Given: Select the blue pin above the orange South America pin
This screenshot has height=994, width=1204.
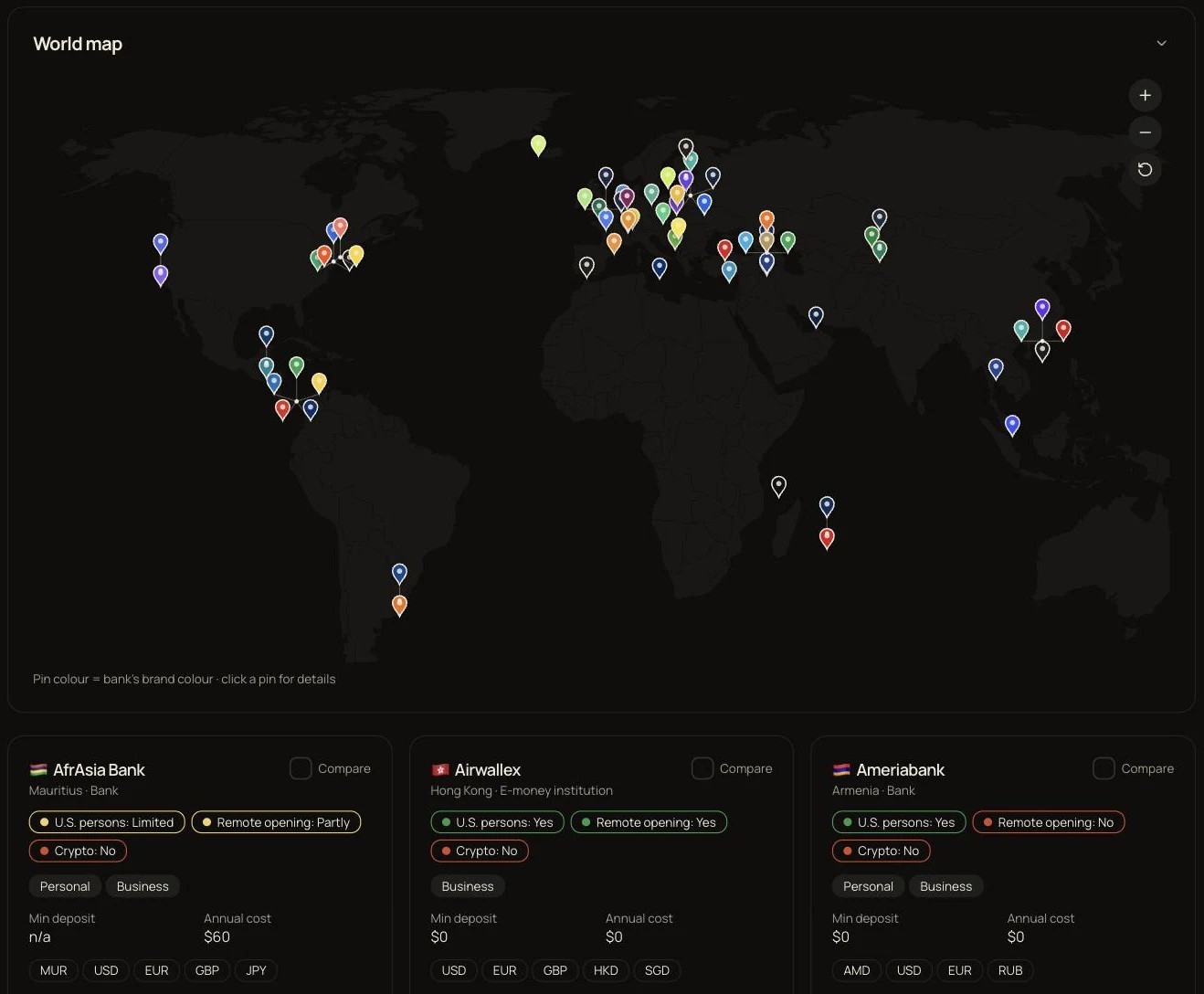Looking at the screenshot, I should (x=399, y=573).
